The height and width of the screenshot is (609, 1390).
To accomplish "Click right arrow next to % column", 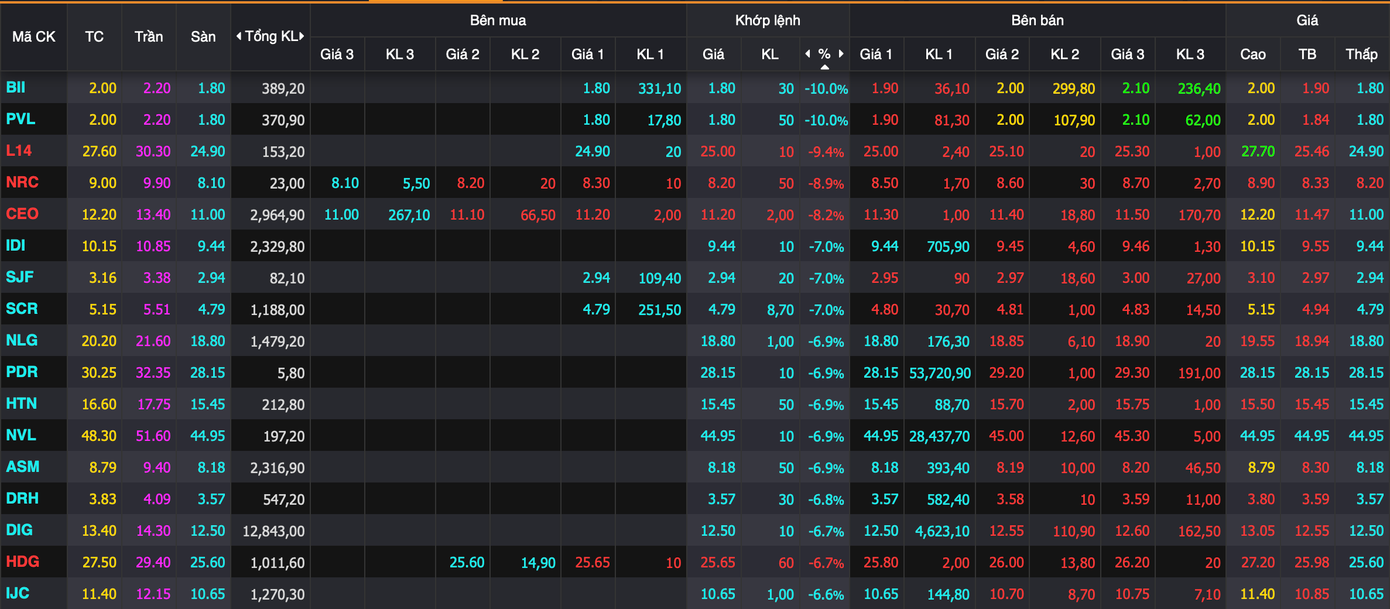I will tap(842, 54).
